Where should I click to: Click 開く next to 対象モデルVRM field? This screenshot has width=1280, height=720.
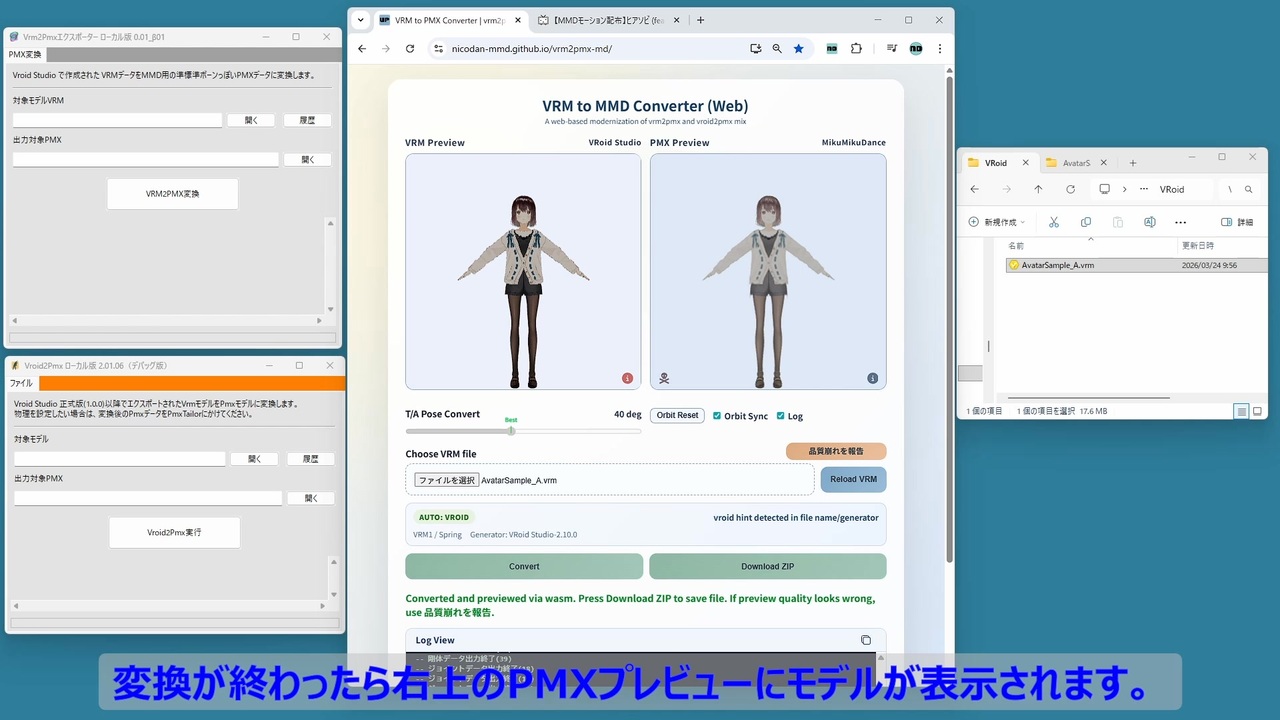(x=251, y=120)
